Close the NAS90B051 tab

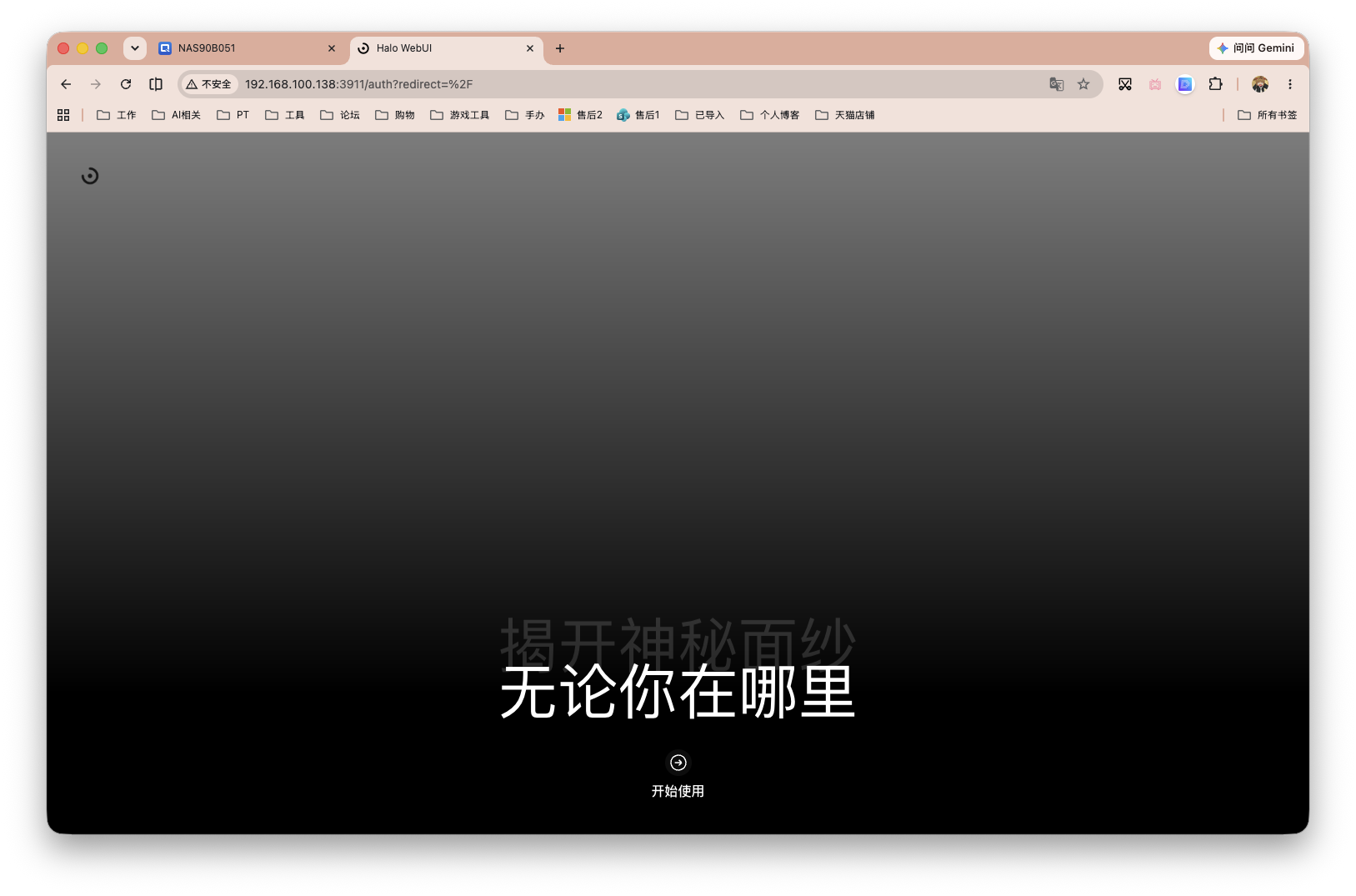[332, 48]
